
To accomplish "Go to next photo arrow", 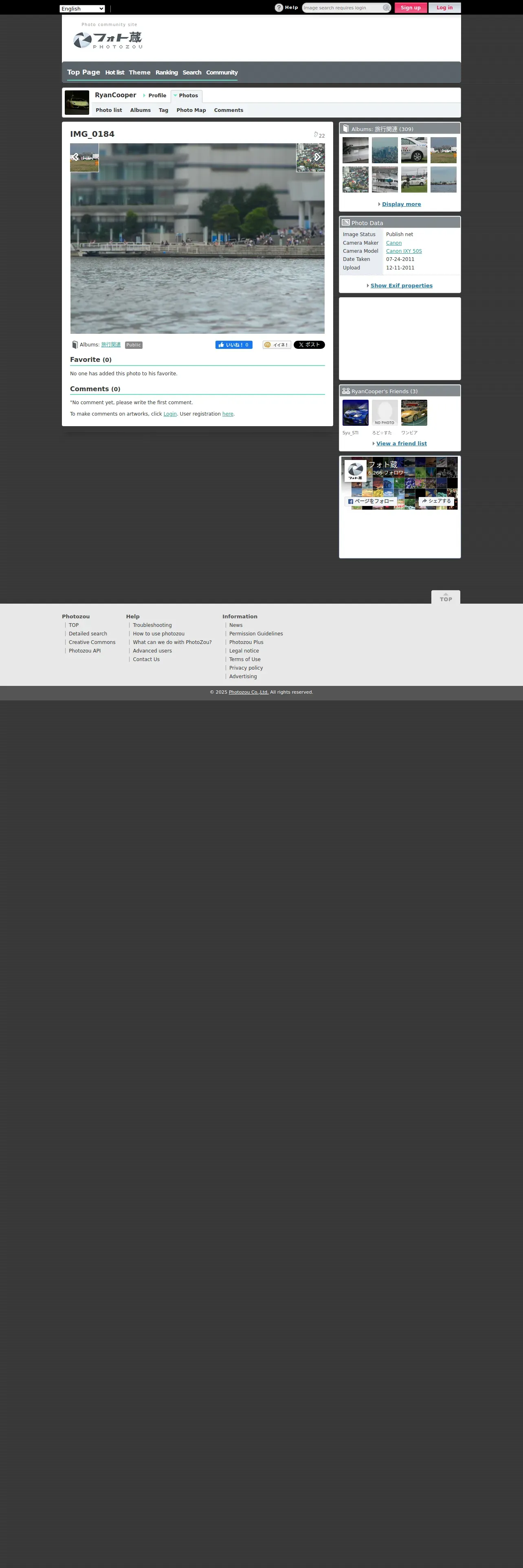I will coord(317,157).
